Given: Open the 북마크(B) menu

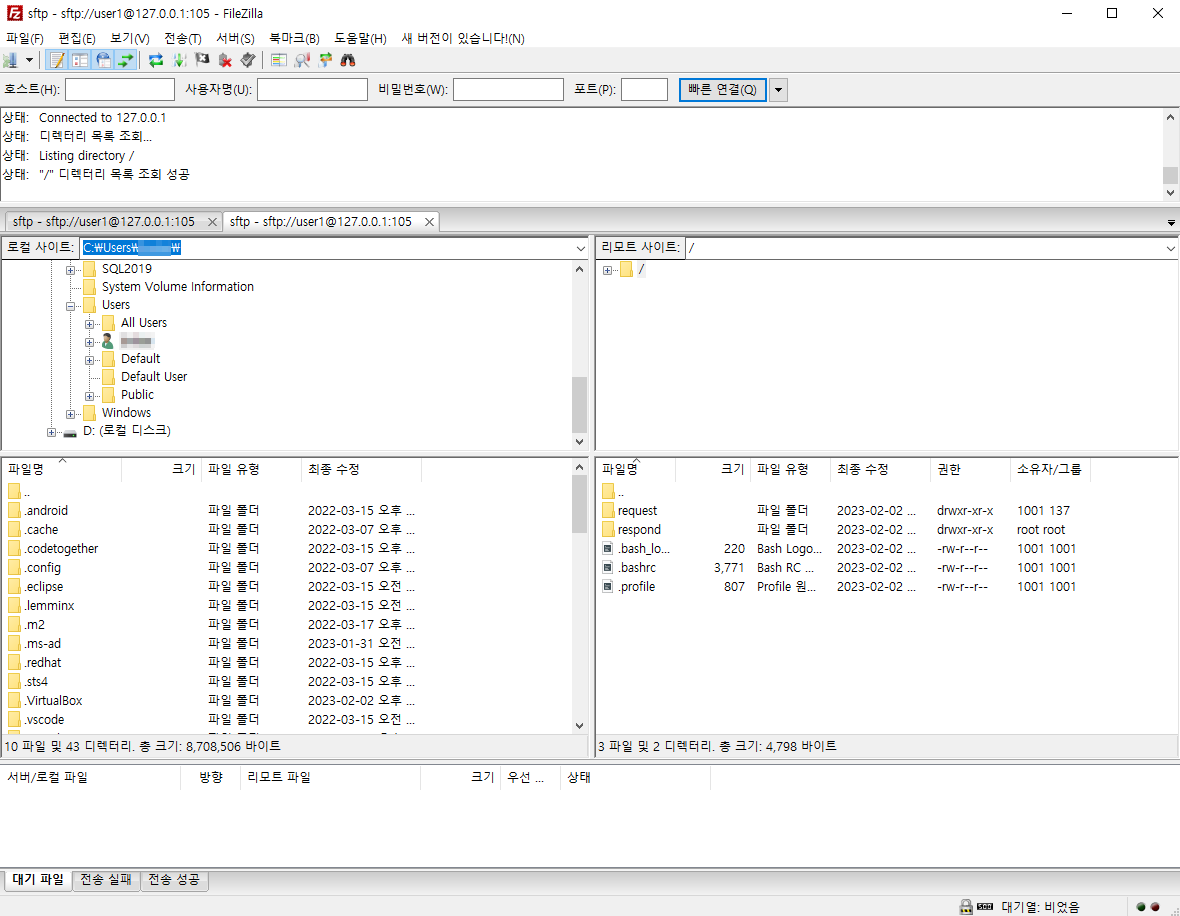Looking at the screenshot, I should click(294, 38).
